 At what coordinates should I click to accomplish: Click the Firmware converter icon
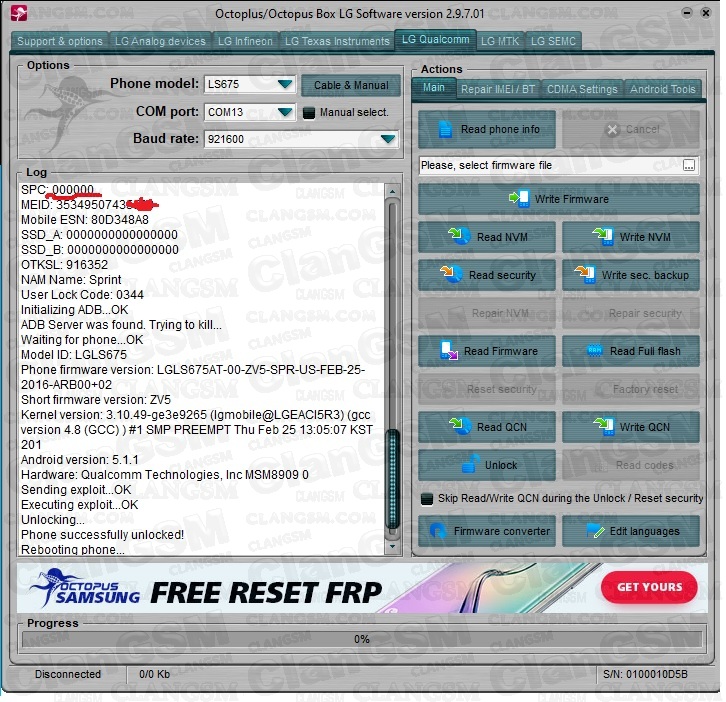click(x=437, y=531)
